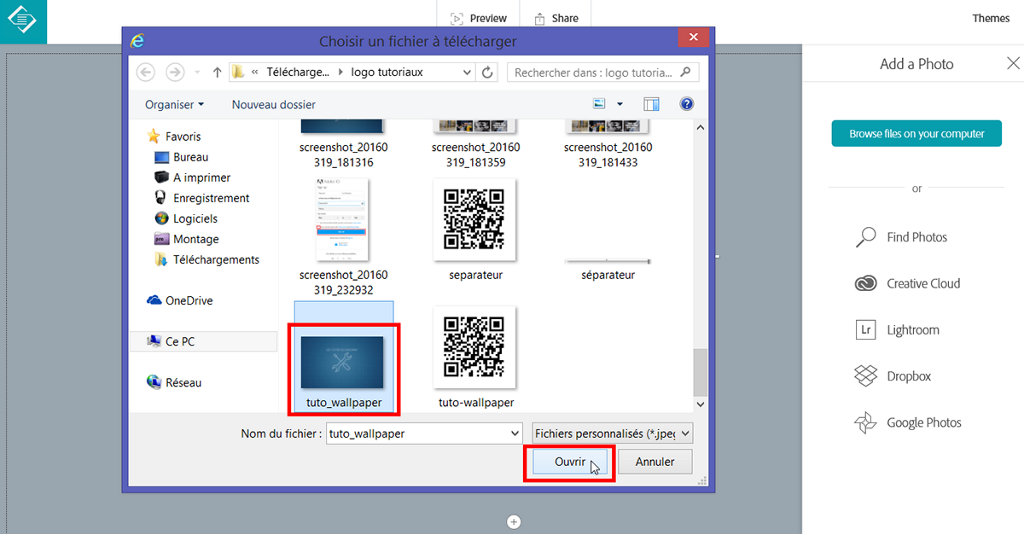Viewport: 1024px width, 534px height.
Task: Close the Add a Photo panel
Action: coord(1013,64)
